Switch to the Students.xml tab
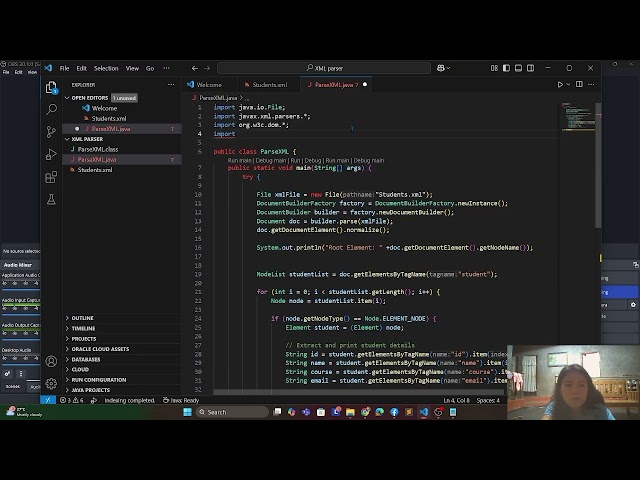The height and width of the screenshot is (480, 640). click(x=269, y=84)
